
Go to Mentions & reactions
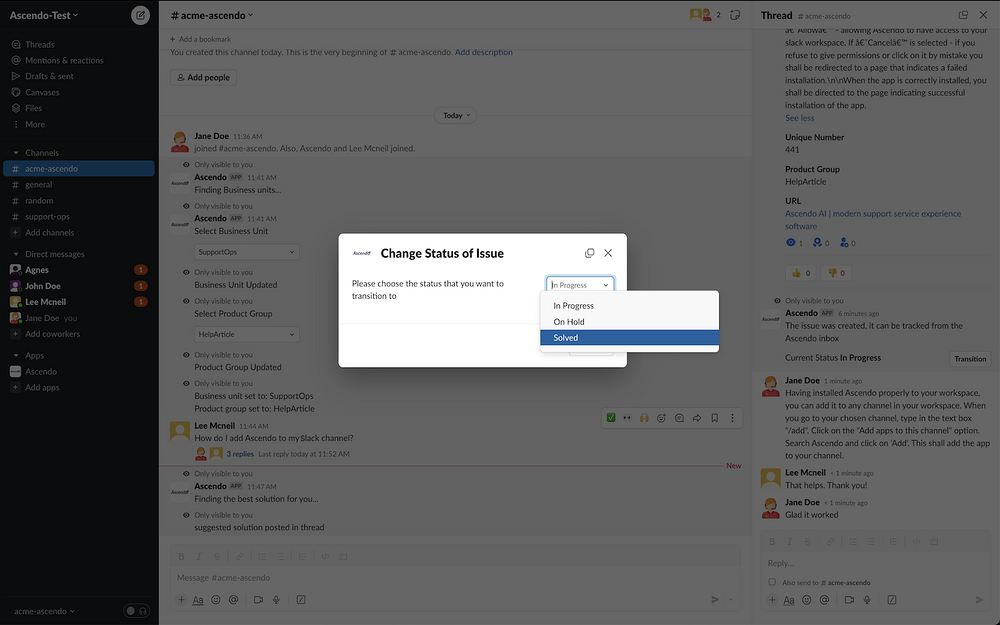pyautogui.click(x=64, y=61)
